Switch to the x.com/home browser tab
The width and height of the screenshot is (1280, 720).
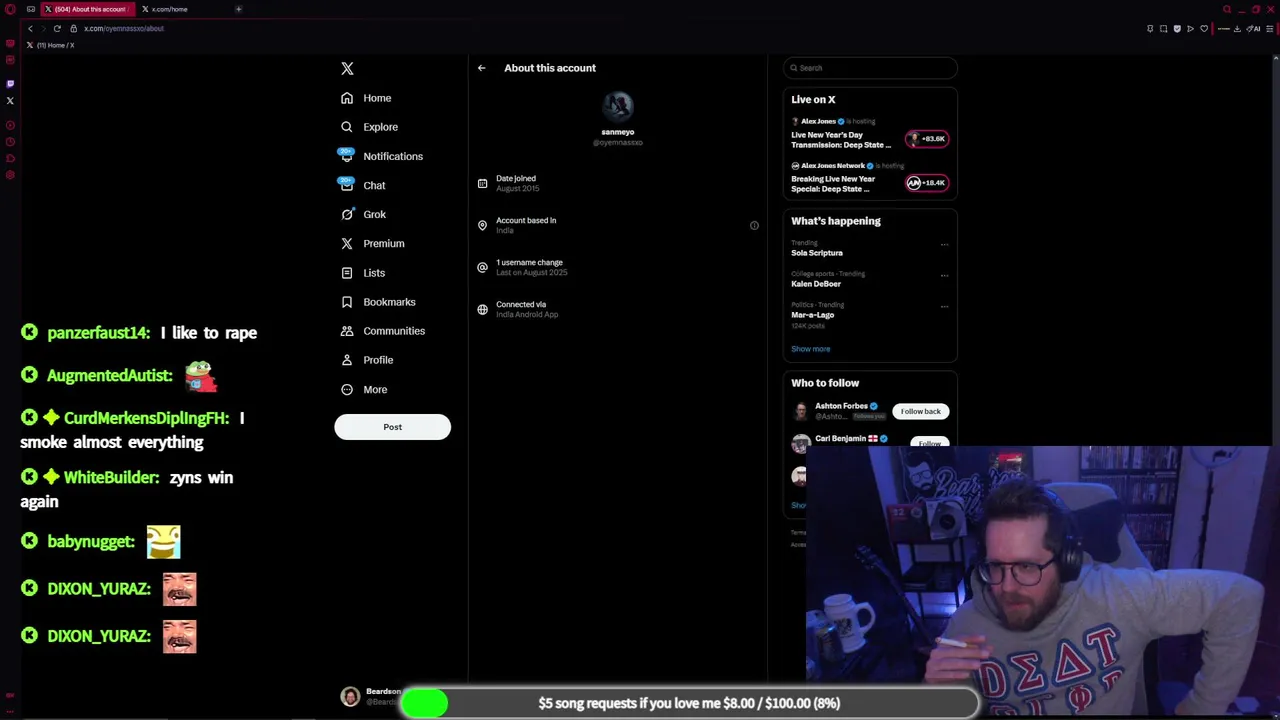click(170, 9)
